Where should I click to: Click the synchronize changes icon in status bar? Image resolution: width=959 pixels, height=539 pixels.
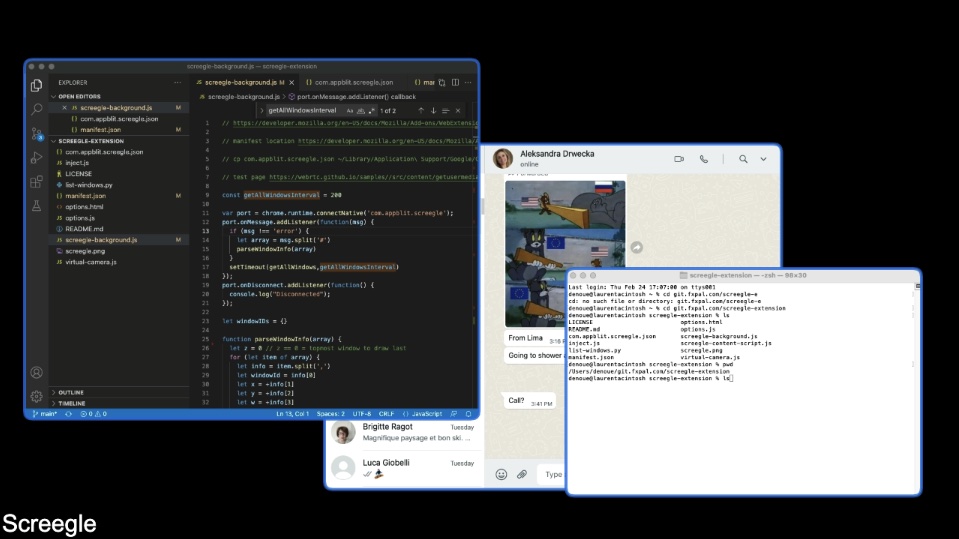pyautogui.click(x=68, y=414)
